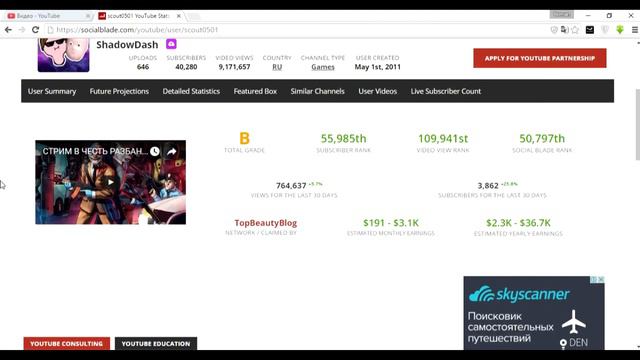Screen dimensions: 640x360
Task: Click the May 1st, 2011 creation date
Action: coord(378,67)
